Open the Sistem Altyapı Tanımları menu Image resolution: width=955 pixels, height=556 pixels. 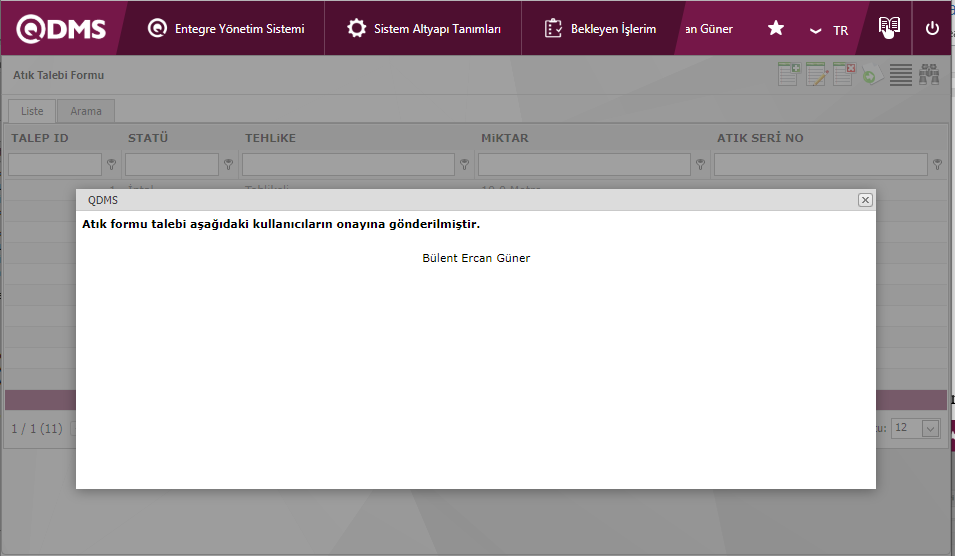(x=424, y=29)
